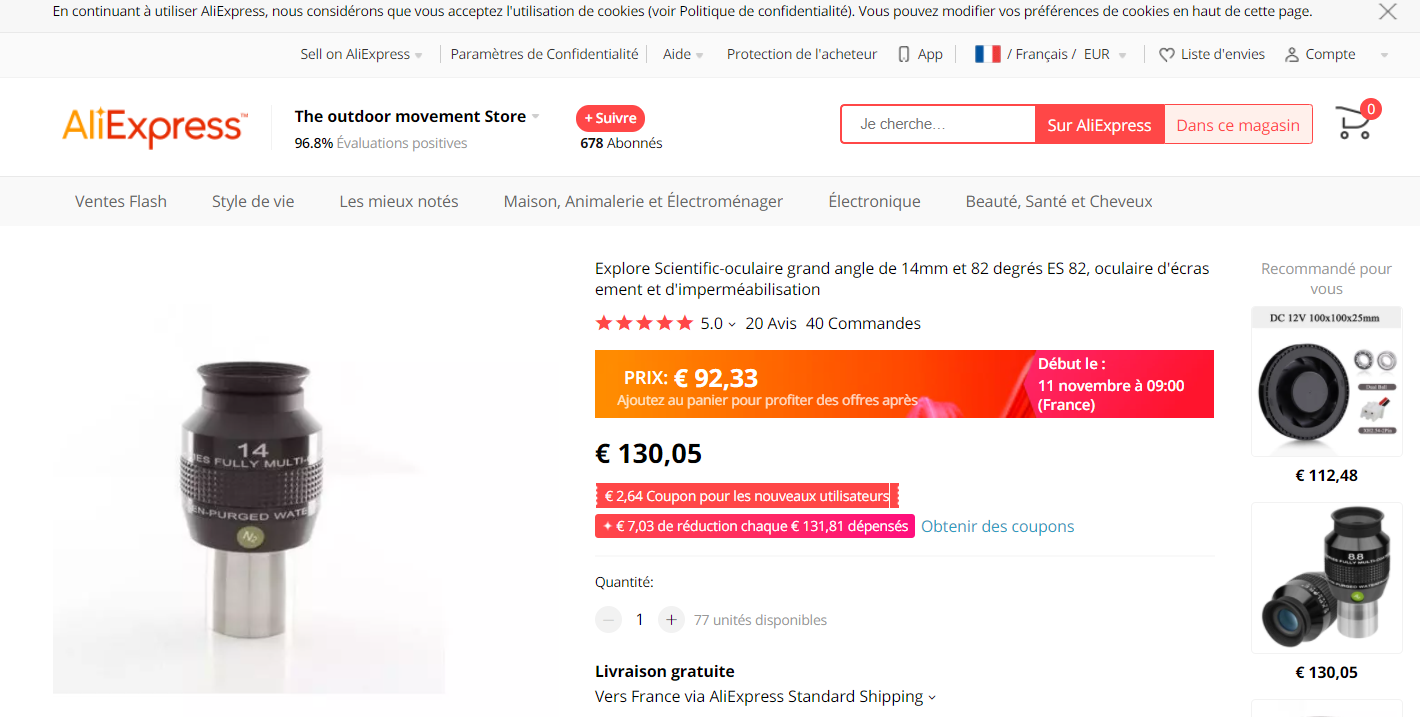Open the Ventes Flash category
Viewport: 1420px width, 717px height.
point(121,201)
